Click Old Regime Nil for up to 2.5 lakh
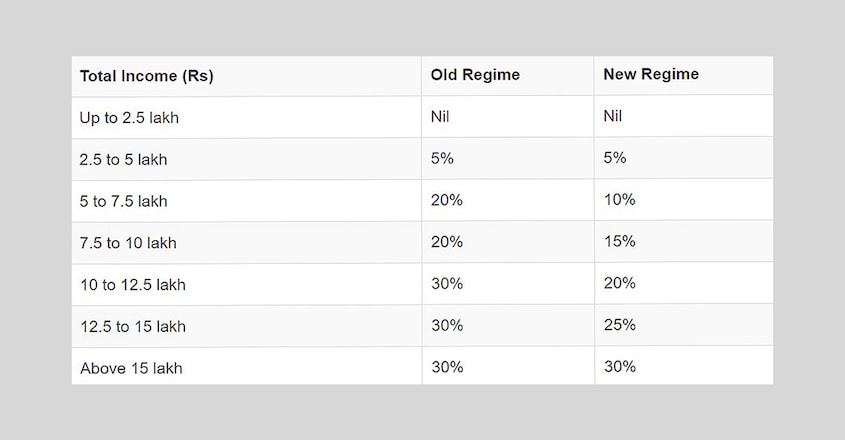The height and width of the screenshot is (440, 845). (440, 116)
